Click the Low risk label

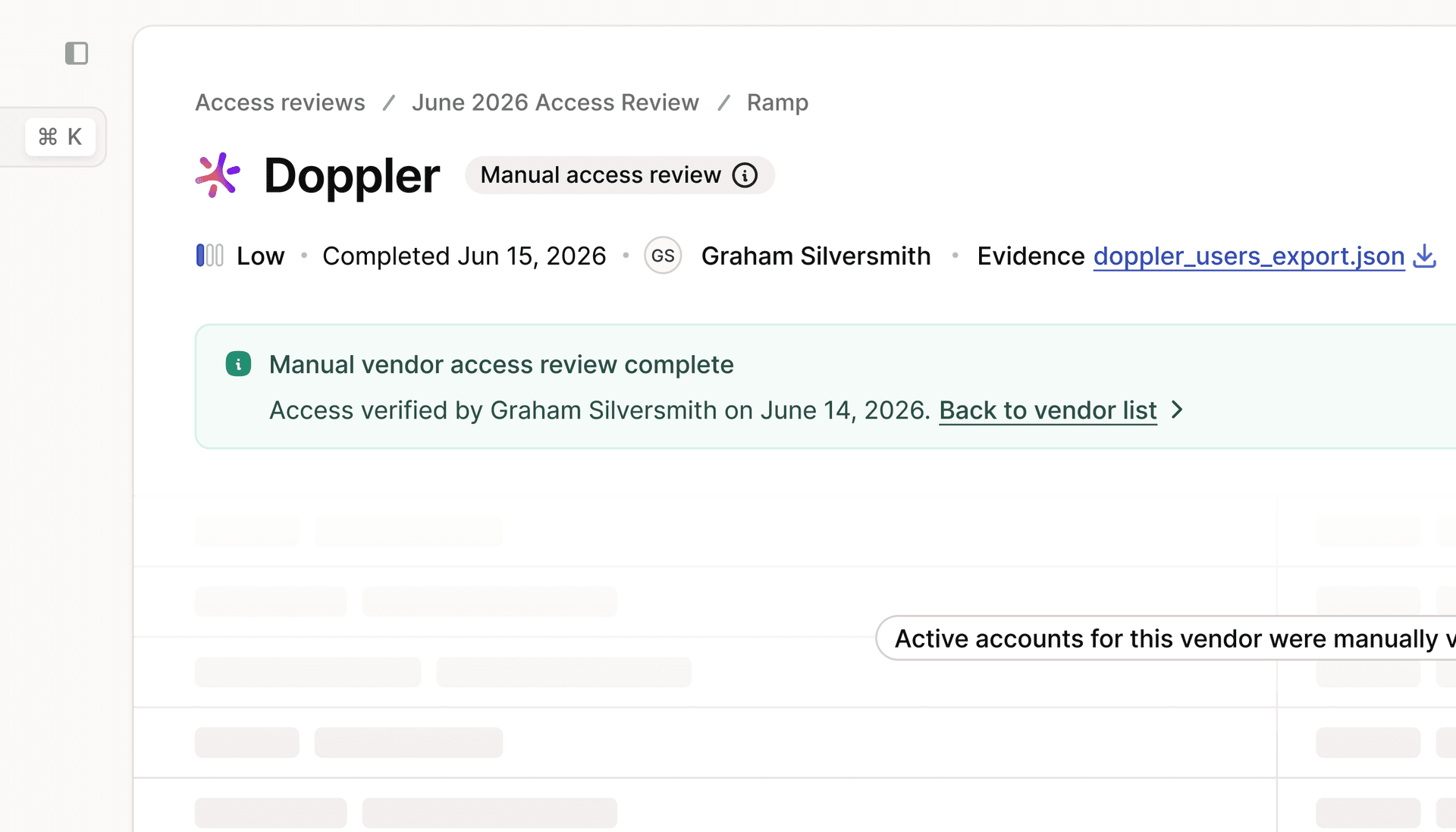260,256
